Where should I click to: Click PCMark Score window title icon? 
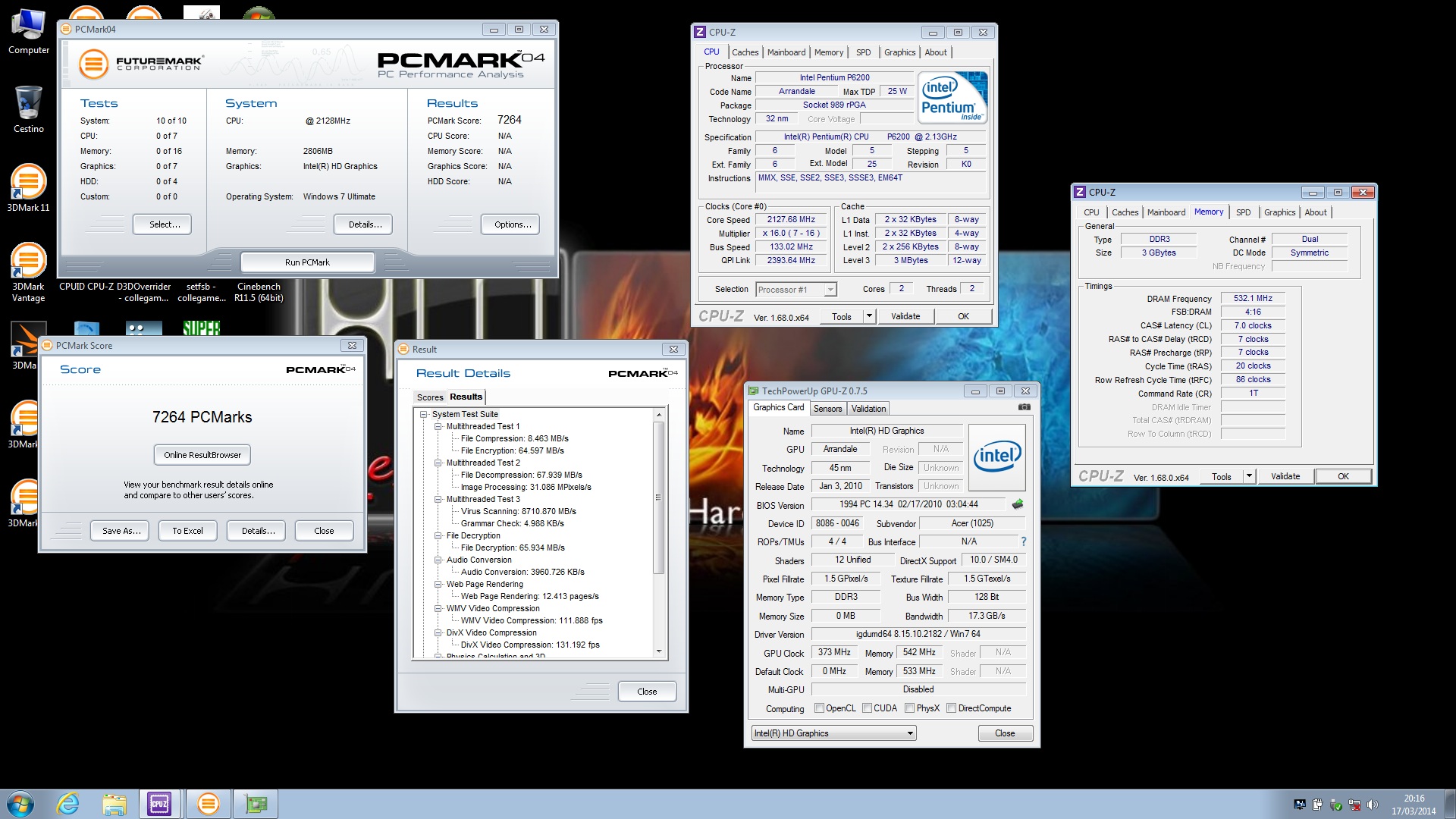click(x=47, y=345)
